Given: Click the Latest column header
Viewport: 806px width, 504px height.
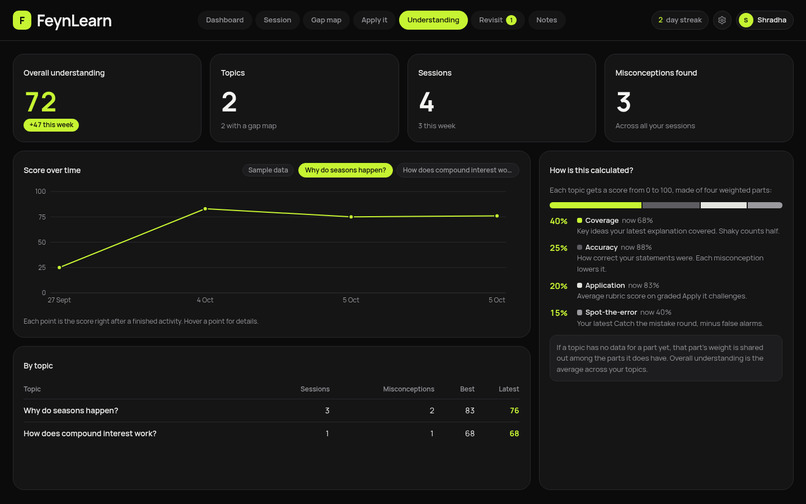Looking at the screenshot, I should click(x=508, y=389).
